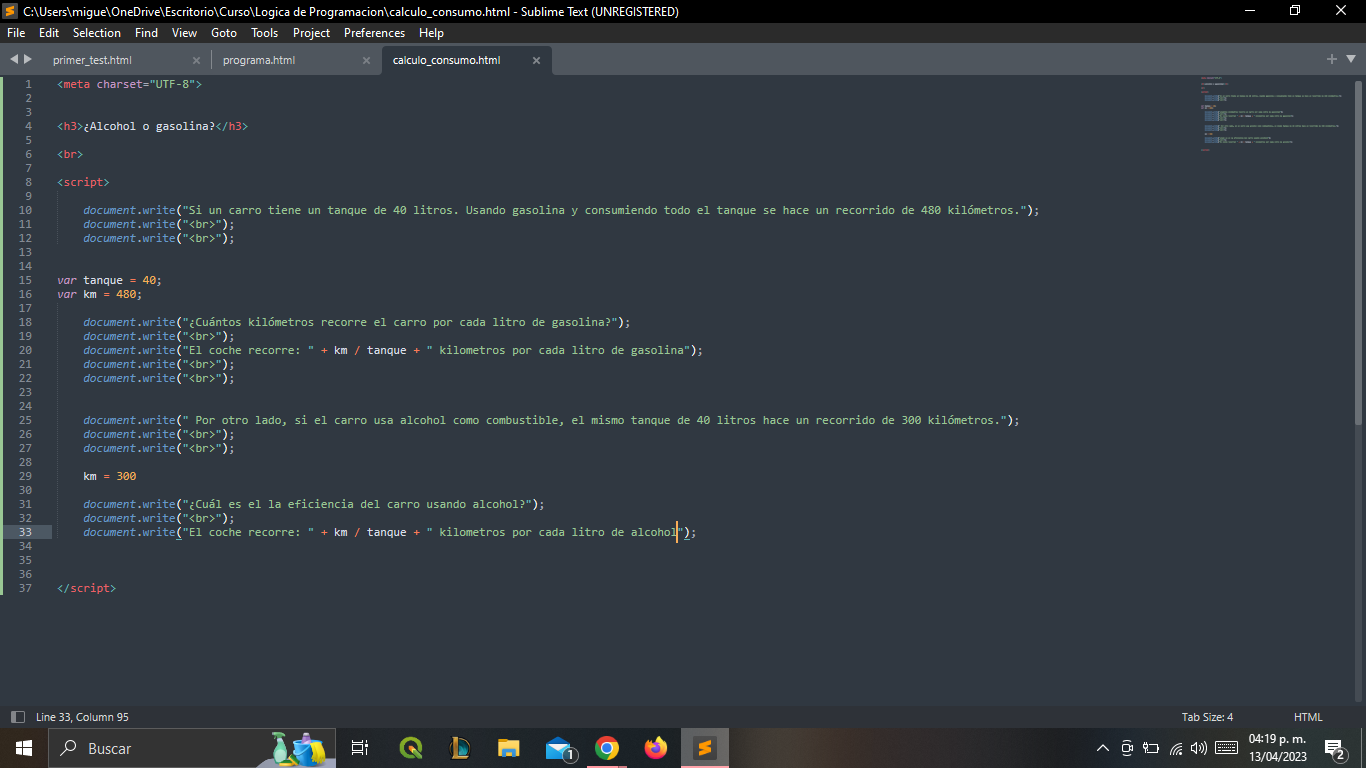Show hidden system tray icons
The height and width of the screenshot is (768, 1366).
tap(1103, 748)
